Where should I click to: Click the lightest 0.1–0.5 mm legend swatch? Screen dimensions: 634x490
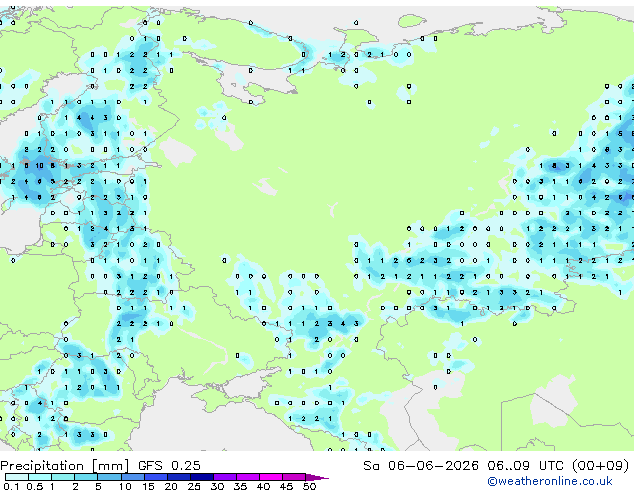click(x=17, y=477)
